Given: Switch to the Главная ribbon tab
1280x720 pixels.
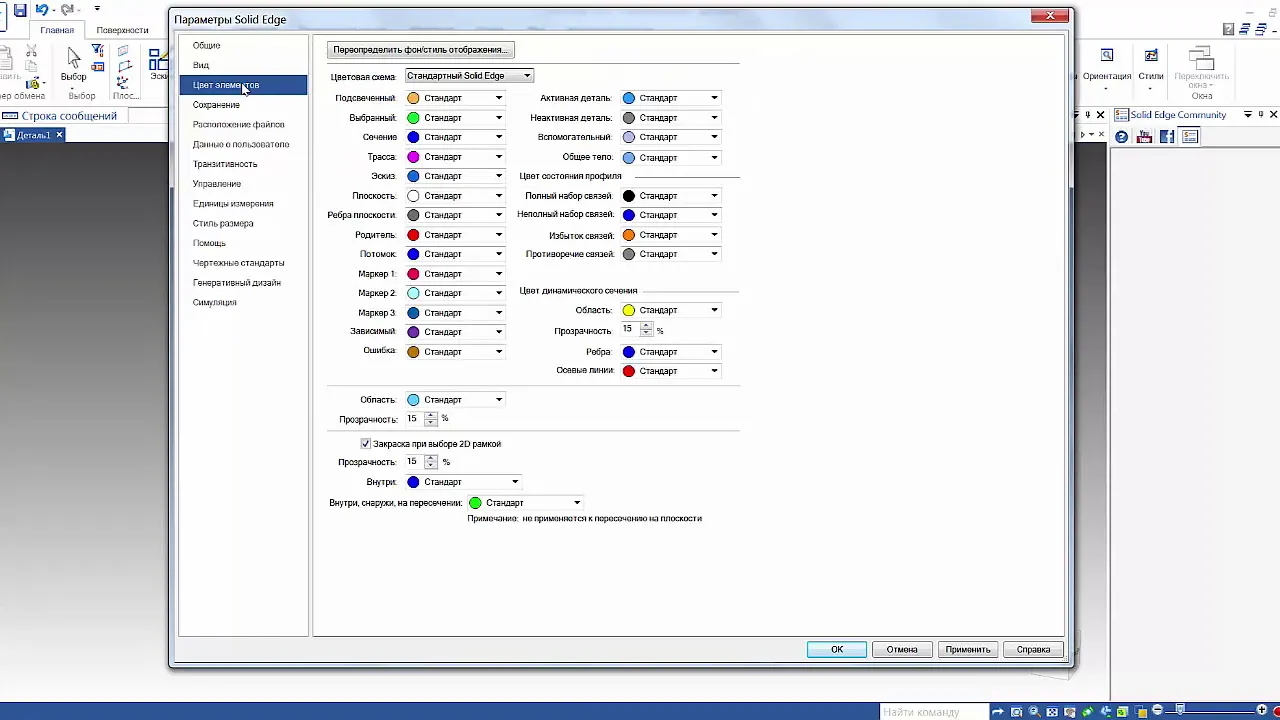Looking at the screenshot, I should [57, 30].
